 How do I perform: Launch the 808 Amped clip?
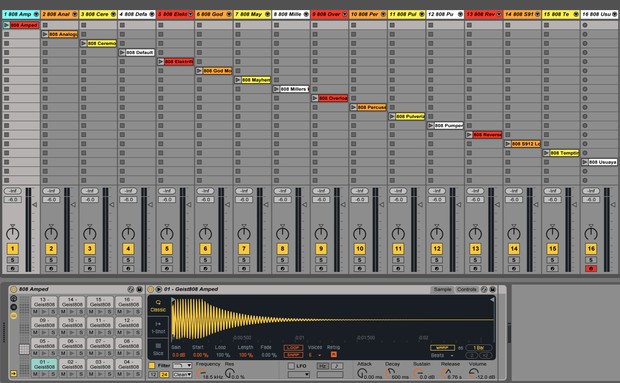pos(6,25)
